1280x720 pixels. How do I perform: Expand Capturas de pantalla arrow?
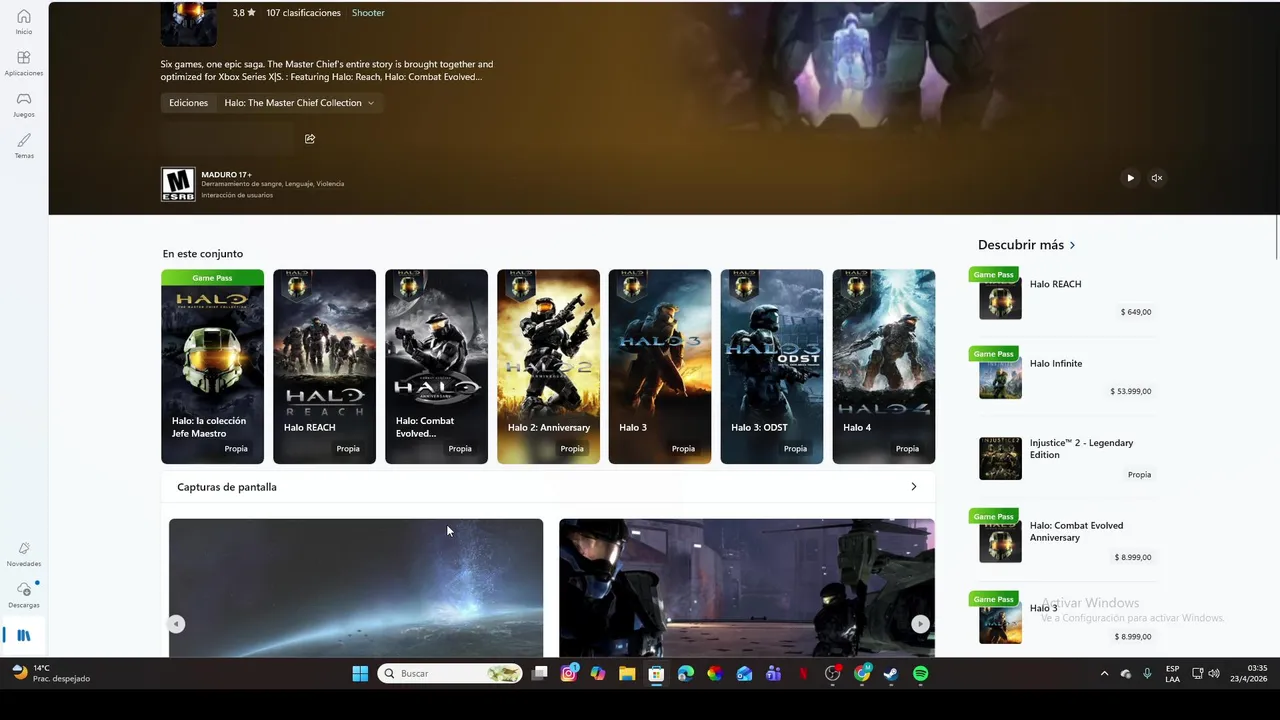(913, 487)
